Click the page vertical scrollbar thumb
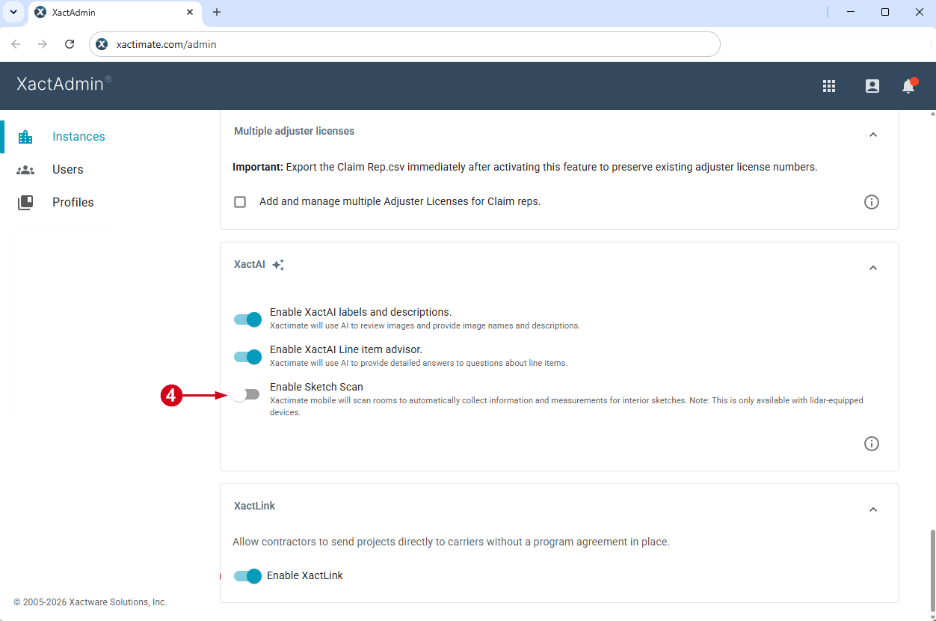This screenshot has width=936, height=621. coord(932,570)
